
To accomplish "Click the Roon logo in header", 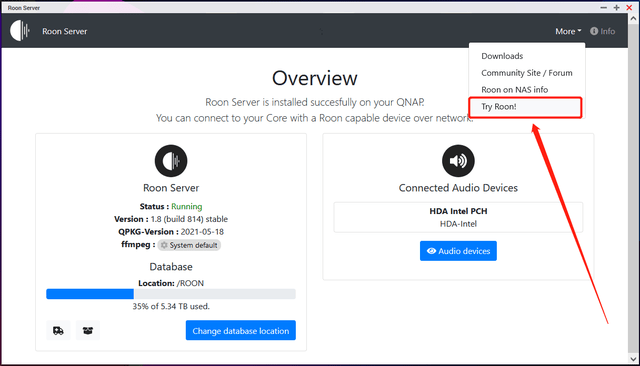I will [20, 31].
